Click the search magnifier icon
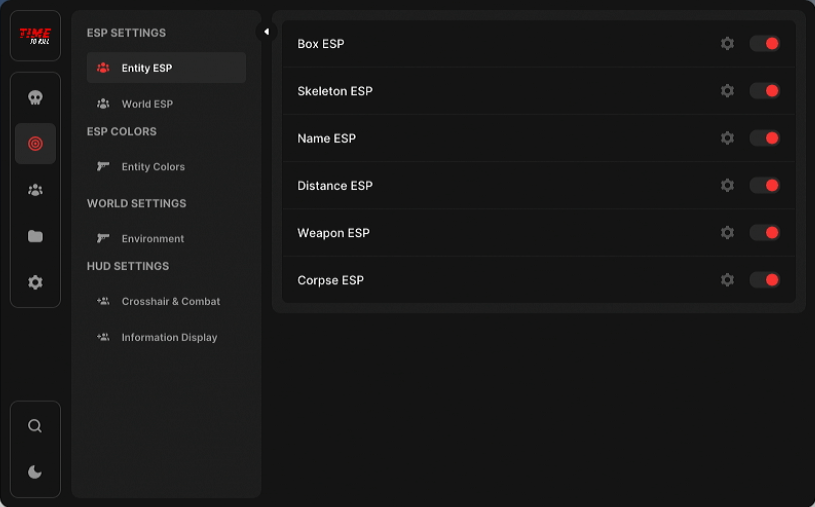815x507 pixels. (35, 426)
